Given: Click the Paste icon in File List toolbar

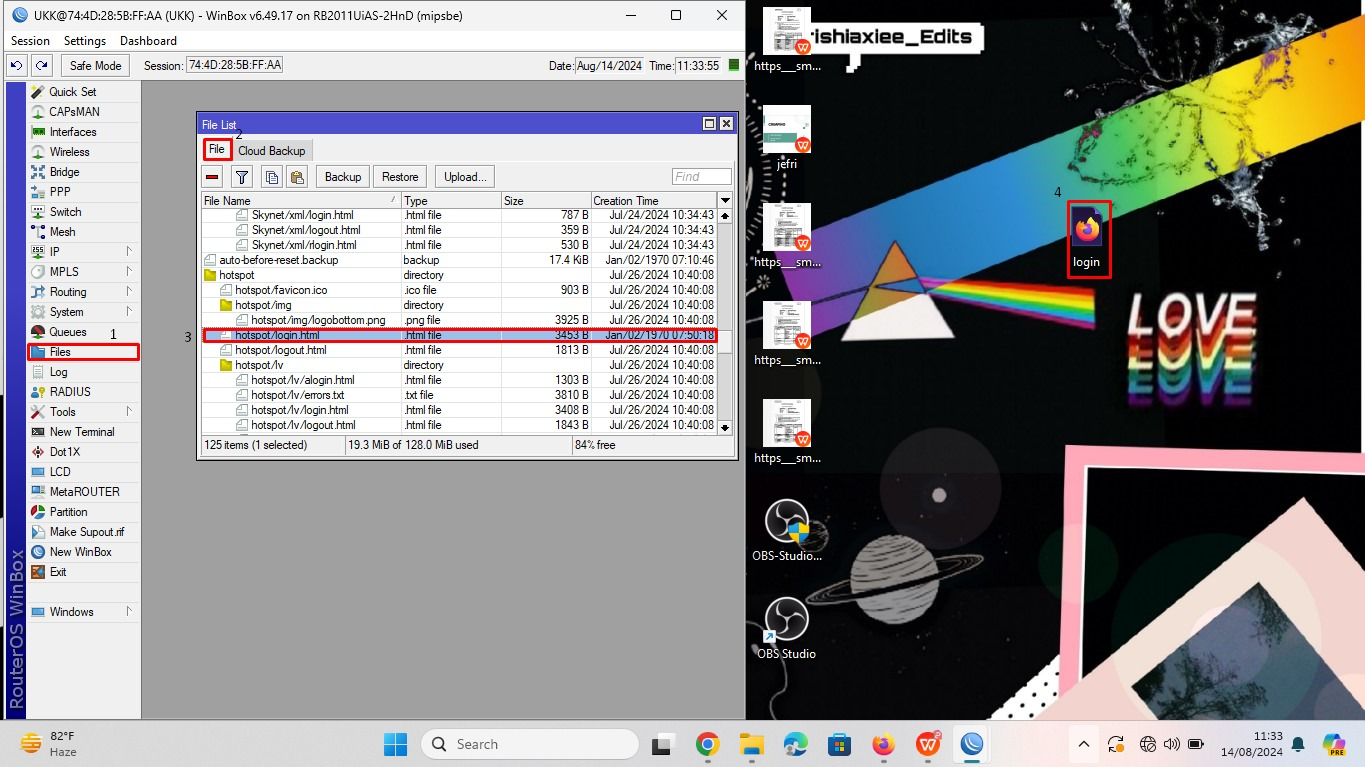Looking at the screenshot, I should point(296,177).
